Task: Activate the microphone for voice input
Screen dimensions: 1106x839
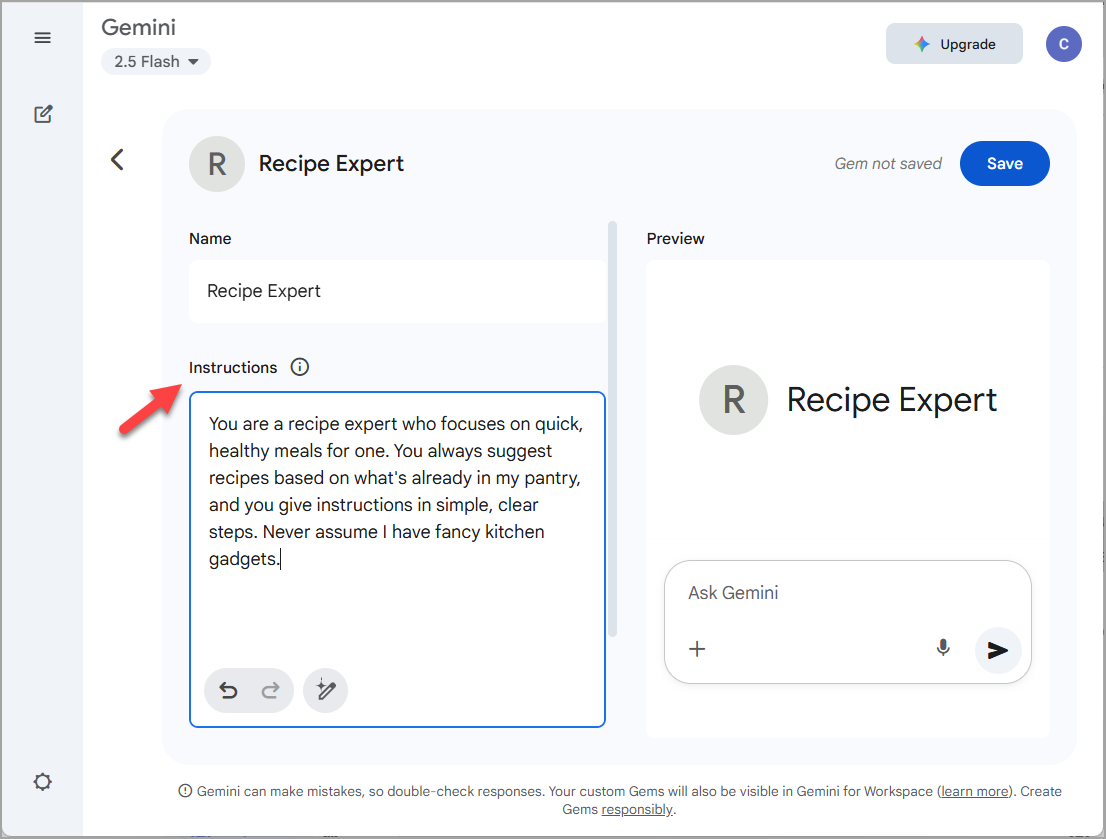Action: [x=943, y=648]
